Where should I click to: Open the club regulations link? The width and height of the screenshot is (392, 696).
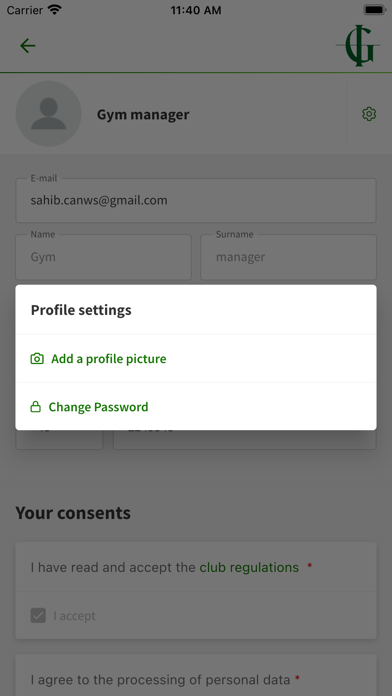(x=249, y=567)
